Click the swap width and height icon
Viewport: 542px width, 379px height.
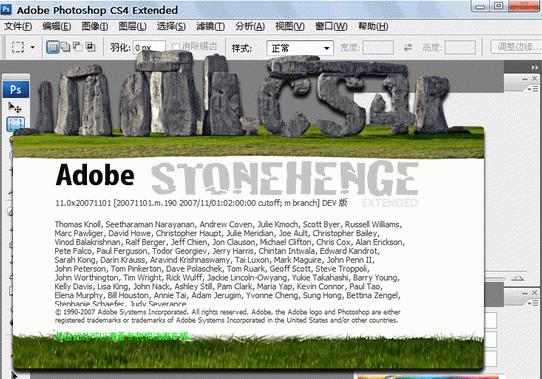(408, 47)
